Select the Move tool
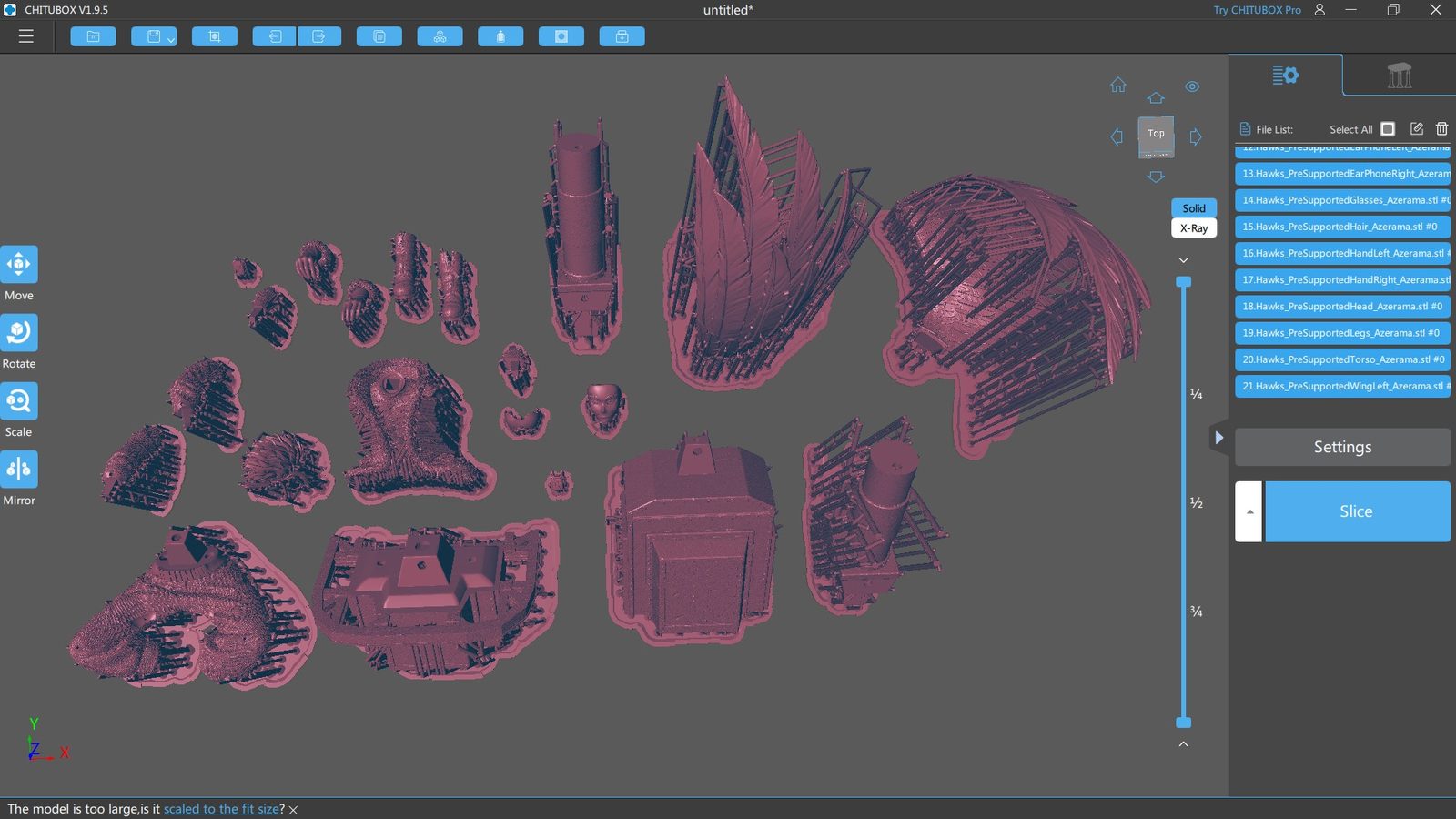1456x819 pixels. click(x=19, y=264)
